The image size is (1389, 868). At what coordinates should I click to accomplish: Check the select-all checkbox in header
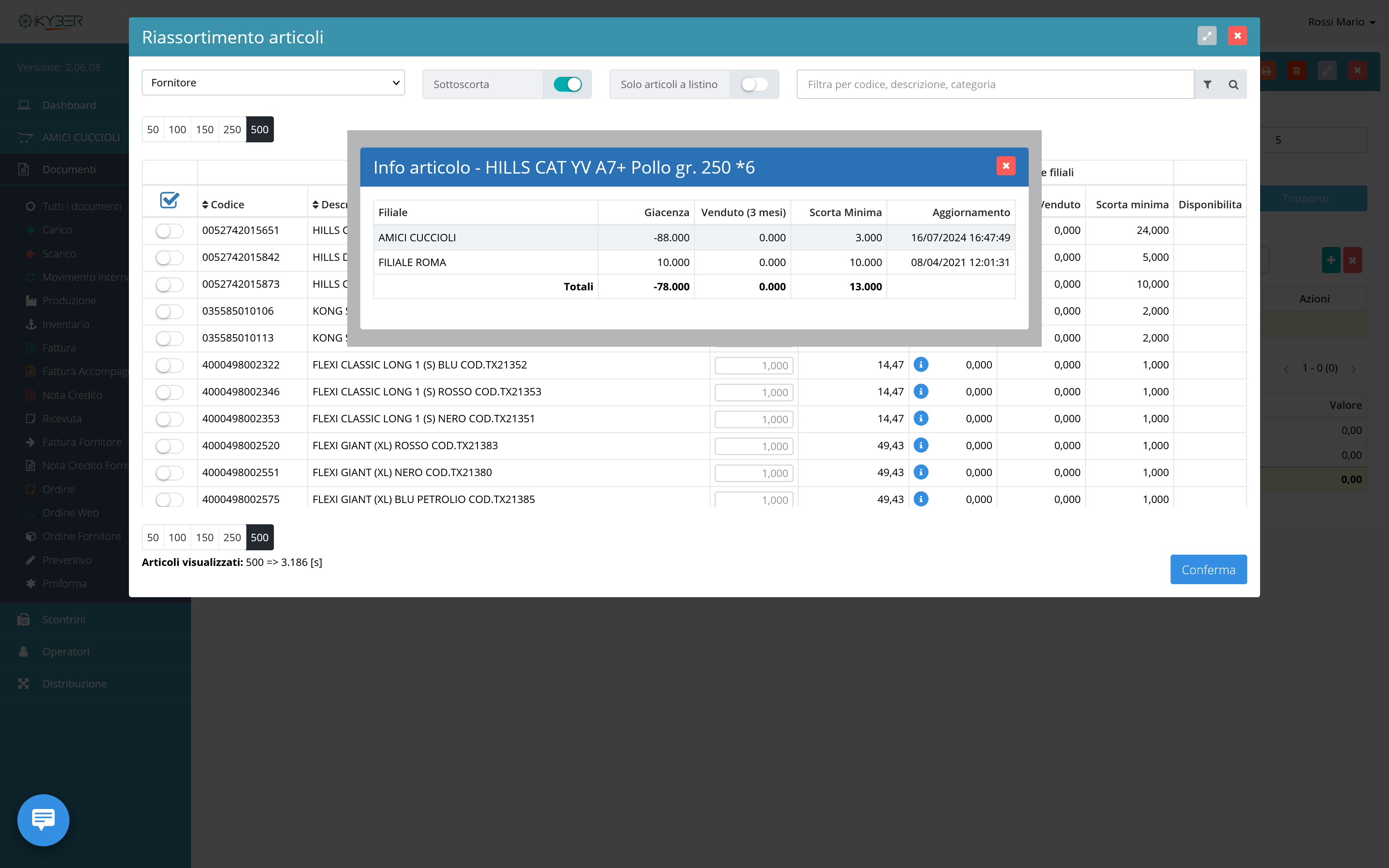pyautogui.click(x=169, y=201)
